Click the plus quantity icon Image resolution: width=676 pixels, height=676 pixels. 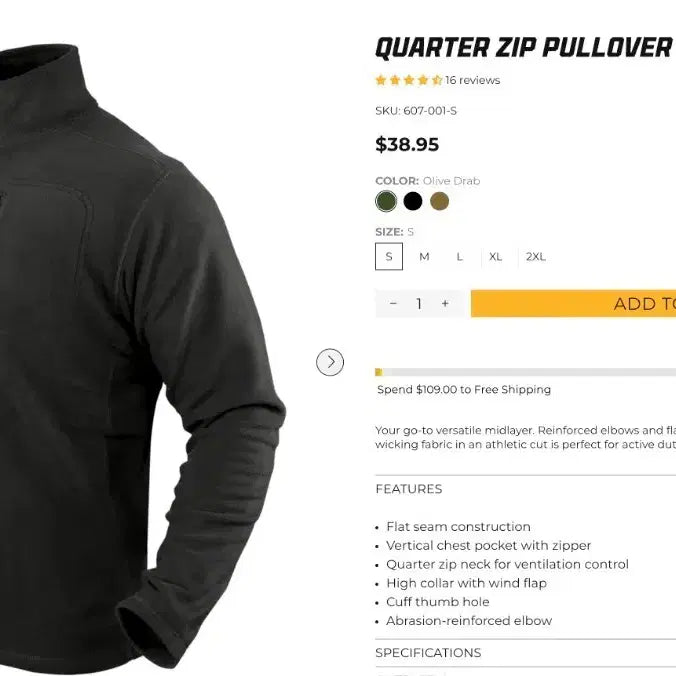(x=445, y=304)
